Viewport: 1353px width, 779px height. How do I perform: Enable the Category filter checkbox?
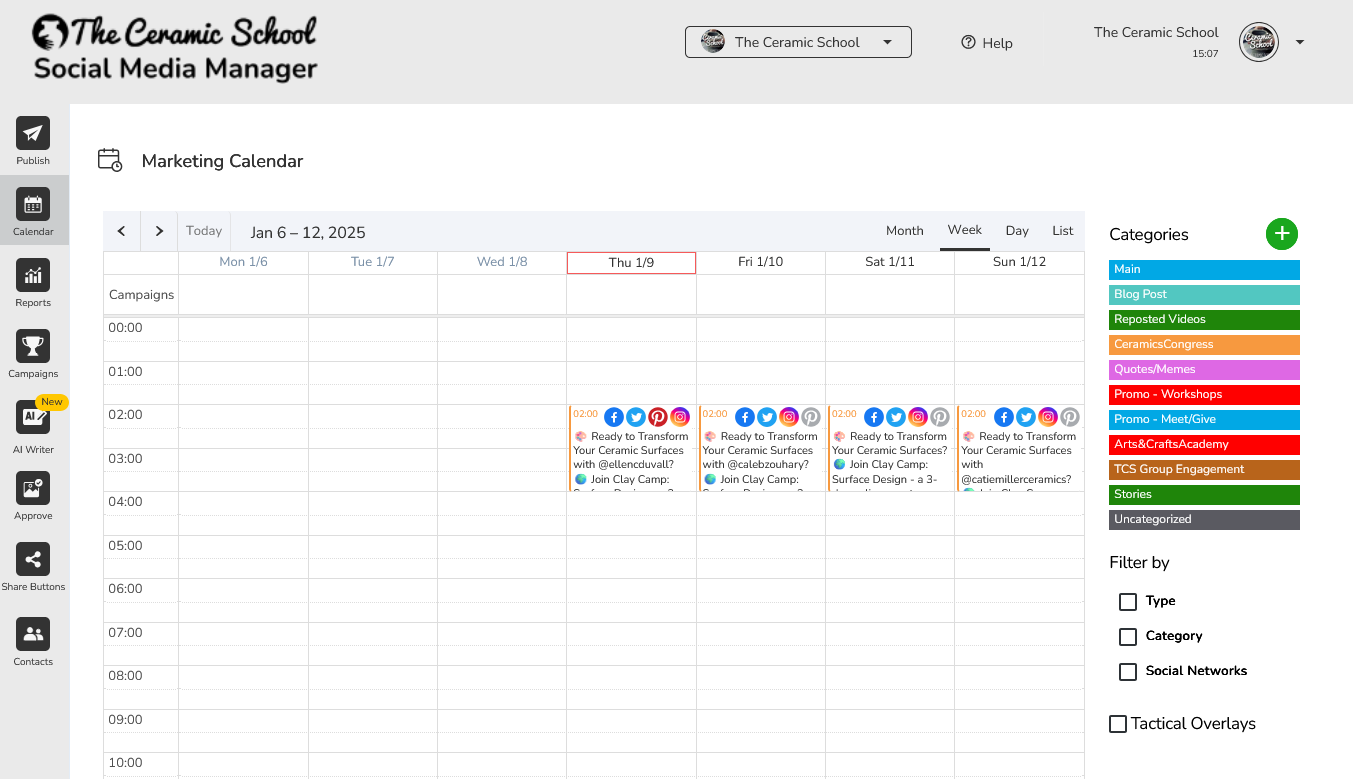click(1128, 637)
